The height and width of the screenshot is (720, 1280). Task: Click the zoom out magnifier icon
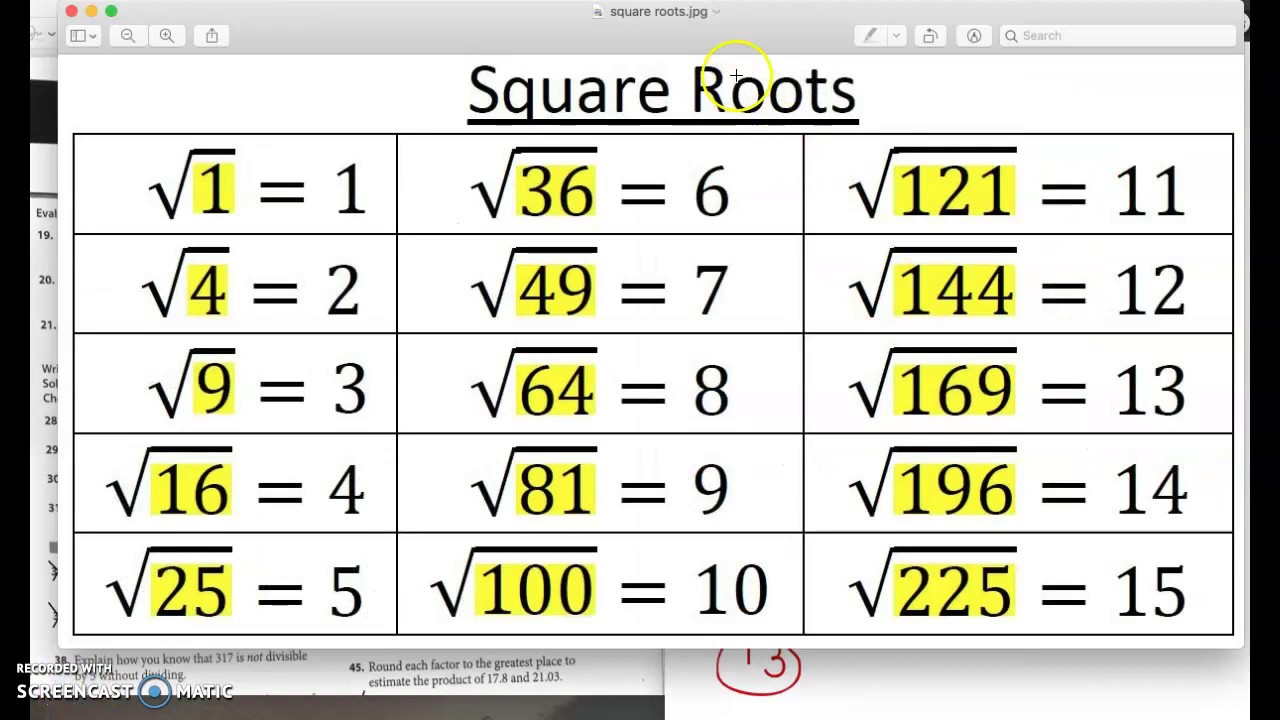(128, 36)
